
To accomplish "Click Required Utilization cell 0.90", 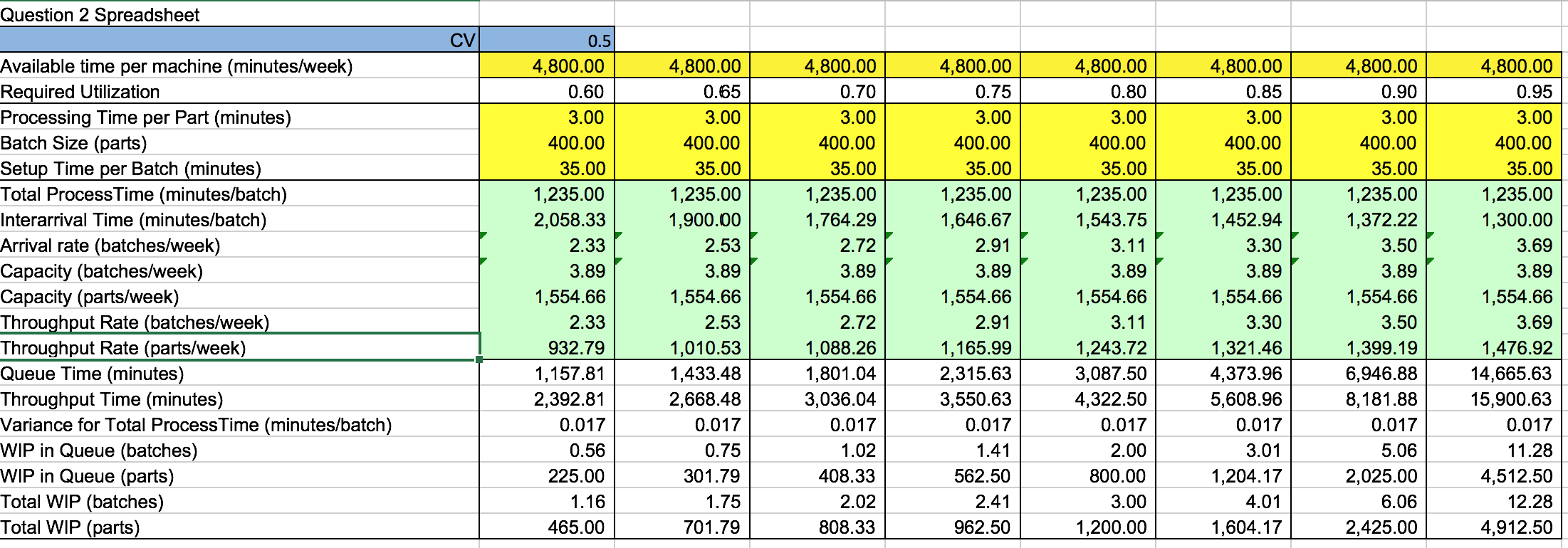I will [x=1359, y=91].
